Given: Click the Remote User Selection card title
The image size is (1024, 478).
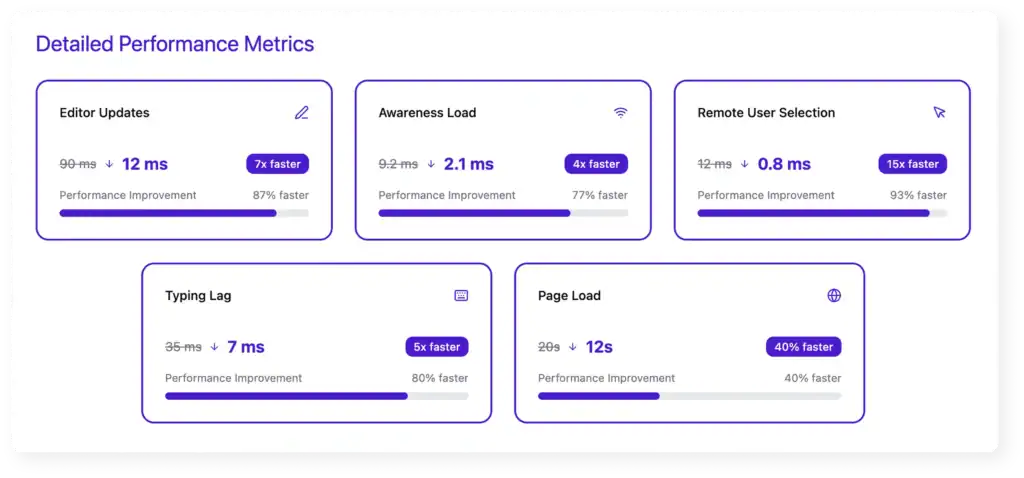Looking at the screenshot, I should pyautogui.click(x=766, y=113).
